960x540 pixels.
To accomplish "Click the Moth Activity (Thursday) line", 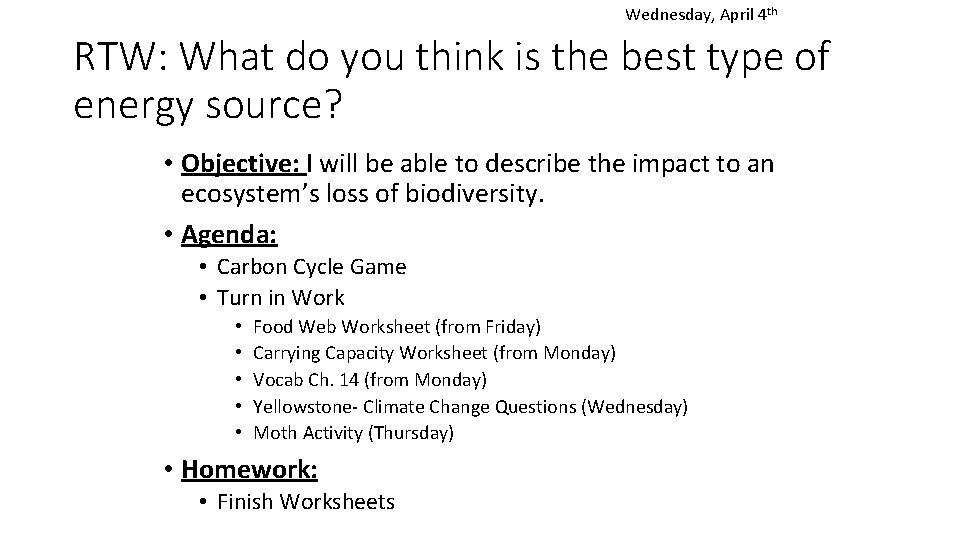I will coord(353,433).
